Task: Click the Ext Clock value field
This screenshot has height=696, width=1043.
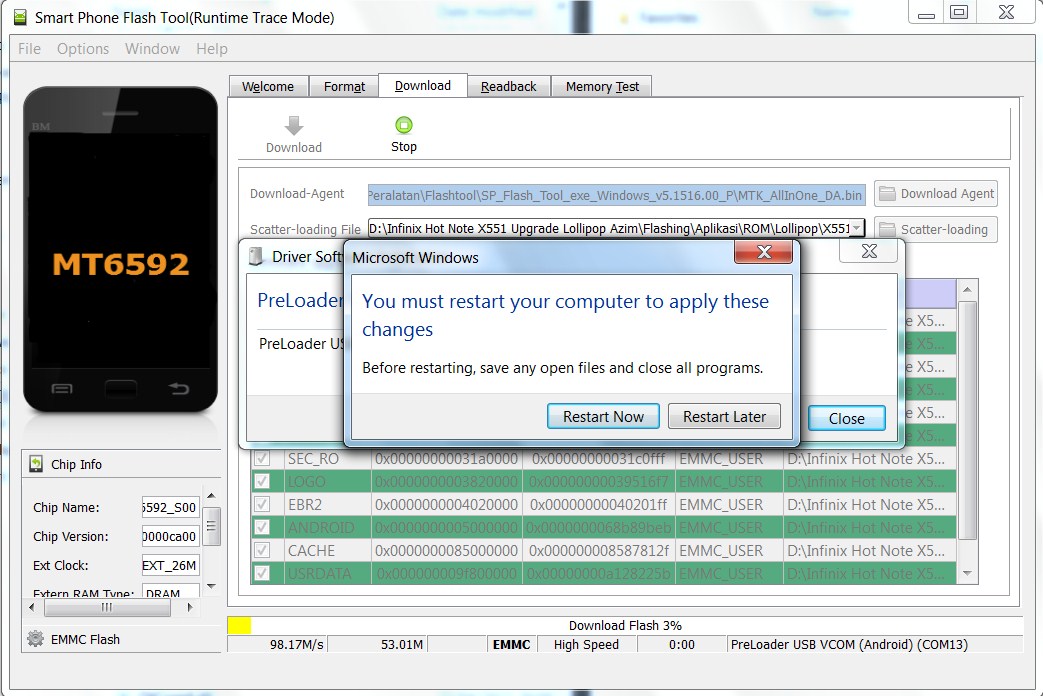Action: (170, 566)
